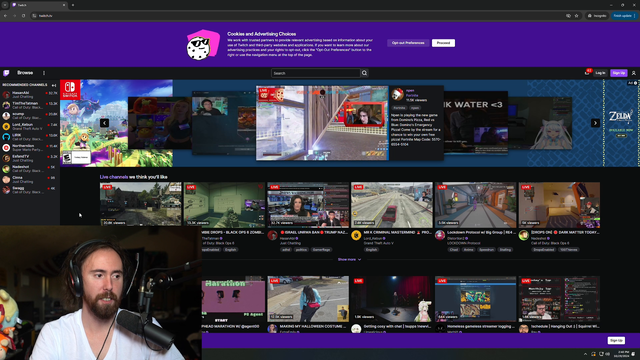The height and width of the screenshot is (360, 640).
Task: Click the Sign Up button in top navigation
Action: point(618,73)
